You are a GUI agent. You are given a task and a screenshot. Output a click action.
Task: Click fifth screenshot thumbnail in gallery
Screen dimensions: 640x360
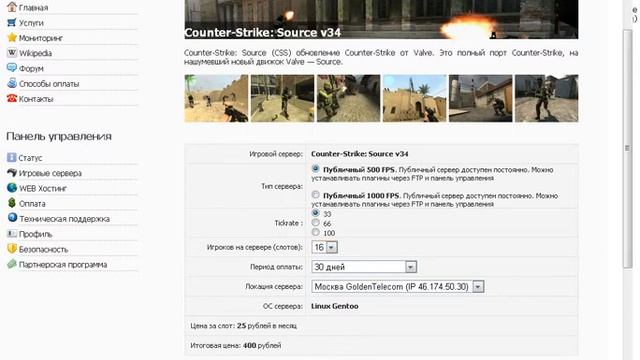[x=481, y=98]
